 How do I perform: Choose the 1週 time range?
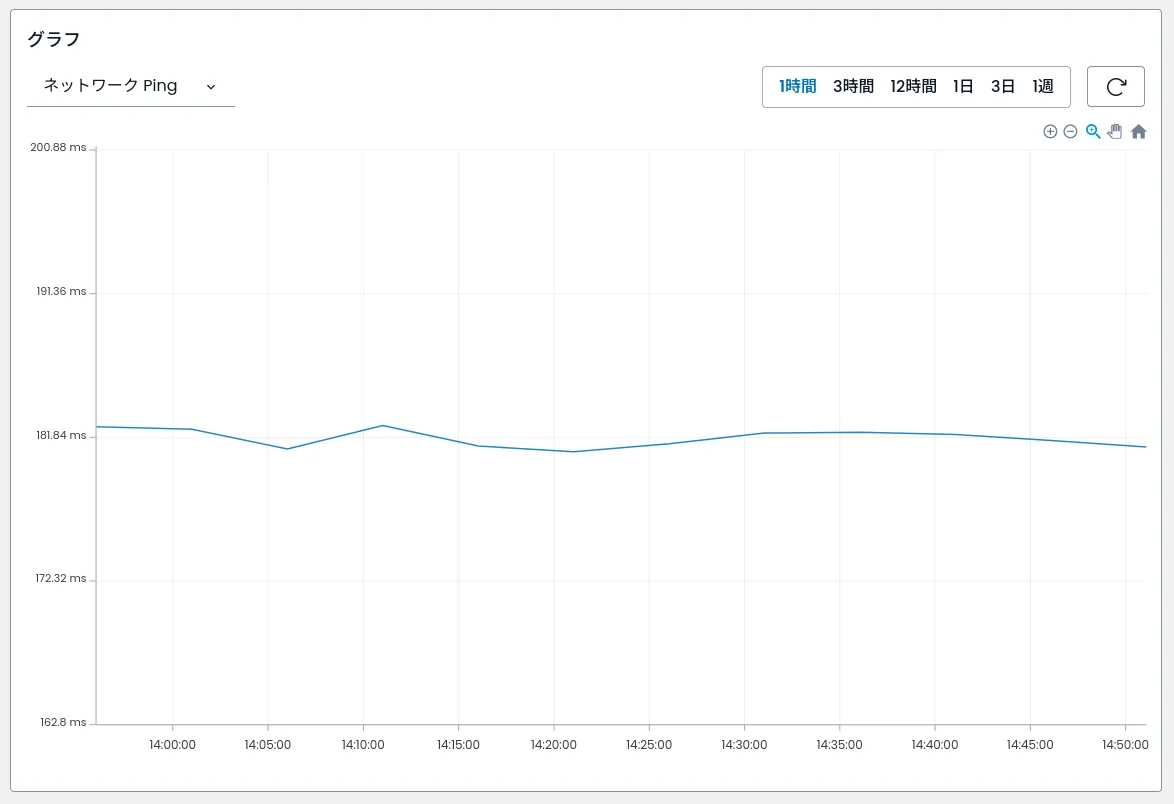click(1043, 87)
